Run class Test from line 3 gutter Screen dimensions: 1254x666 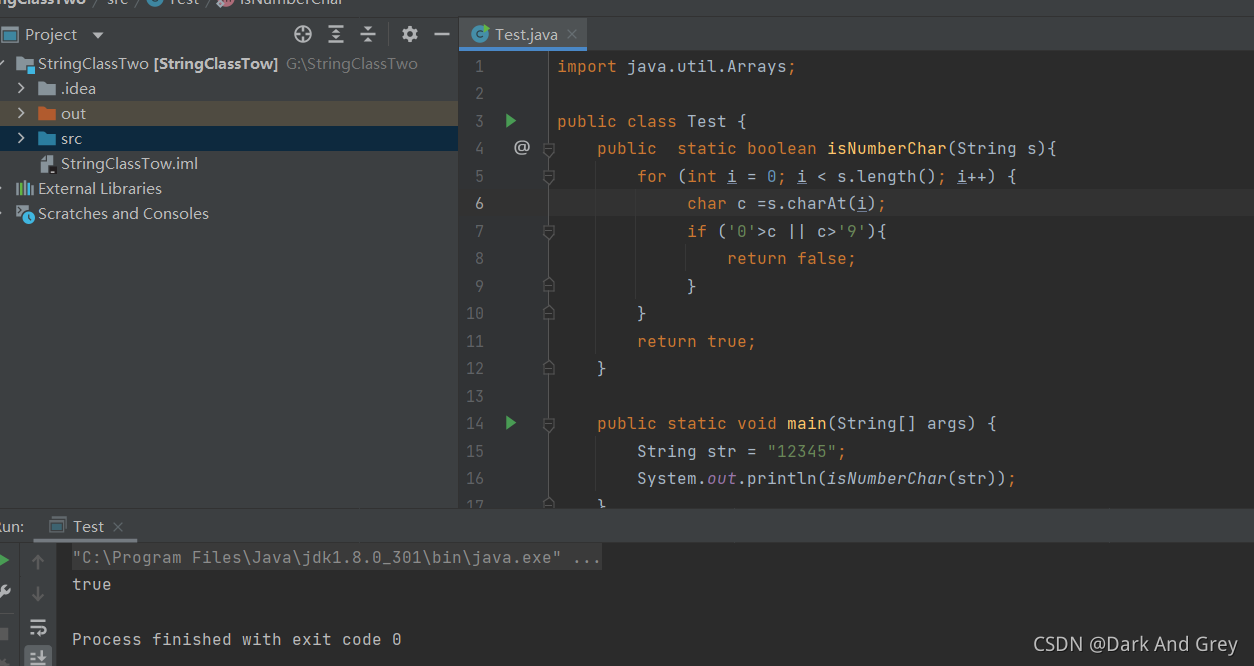pyautogui.click(x=511, y=121)
